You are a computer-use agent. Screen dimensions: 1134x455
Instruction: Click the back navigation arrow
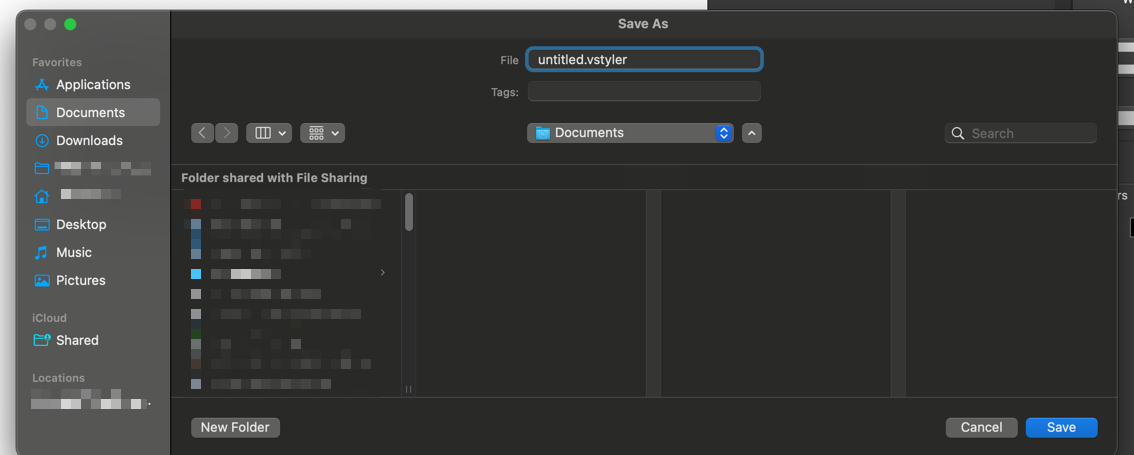tap(202, 133)
